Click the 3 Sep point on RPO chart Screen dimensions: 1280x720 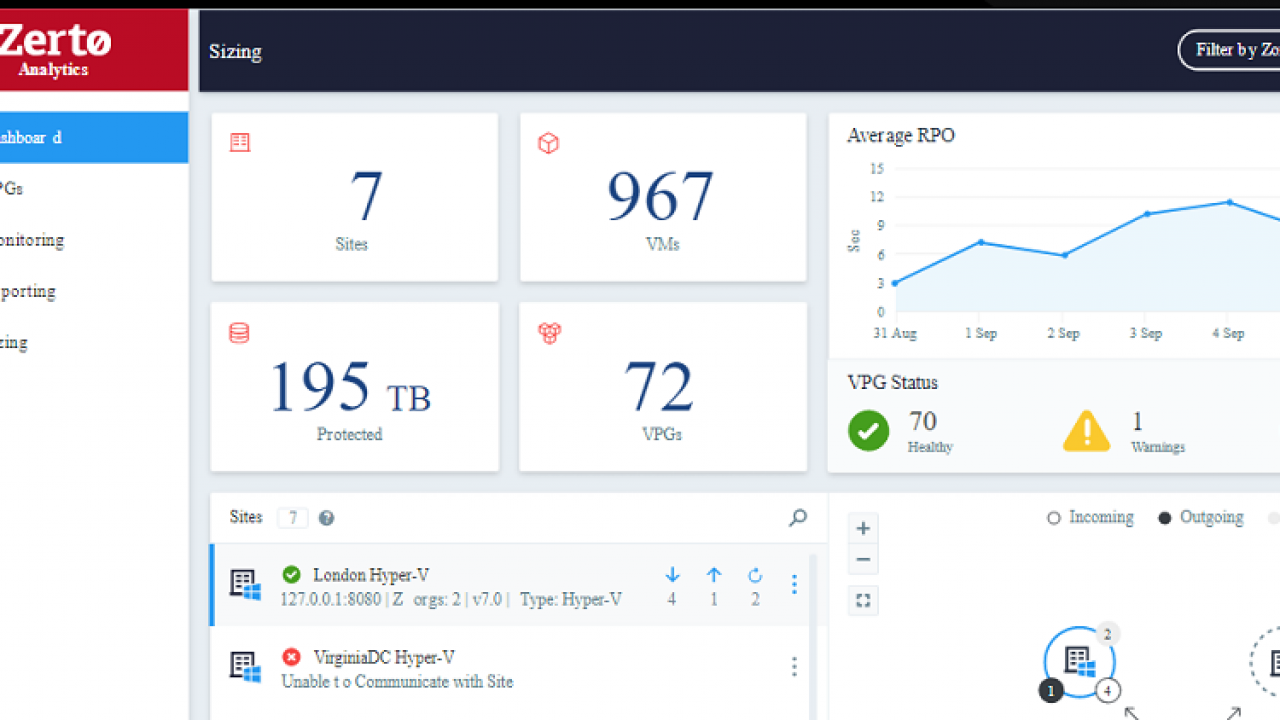point(1147,214)
